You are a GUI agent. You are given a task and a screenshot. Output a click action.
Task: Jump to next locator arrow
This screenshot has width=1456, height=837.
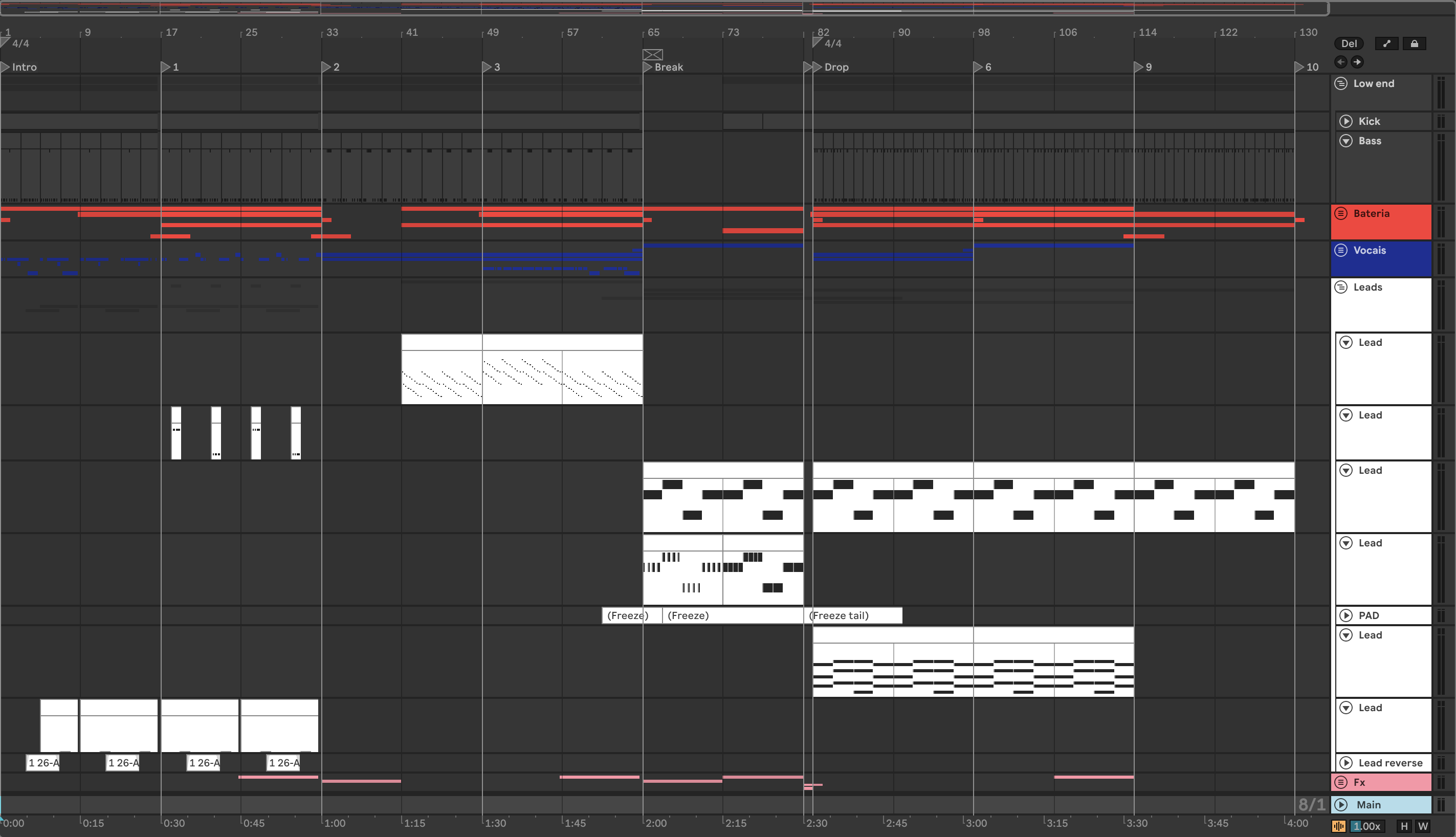pyautogui.click(x=1357, y=62)
